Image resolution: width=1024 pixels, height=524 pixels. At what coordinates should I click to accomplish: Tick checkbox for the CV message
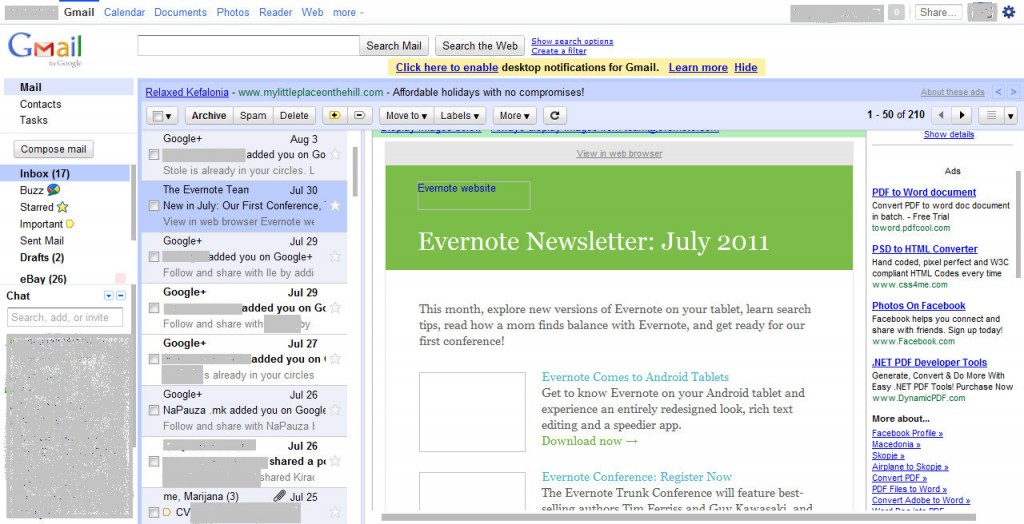point(153,512)
